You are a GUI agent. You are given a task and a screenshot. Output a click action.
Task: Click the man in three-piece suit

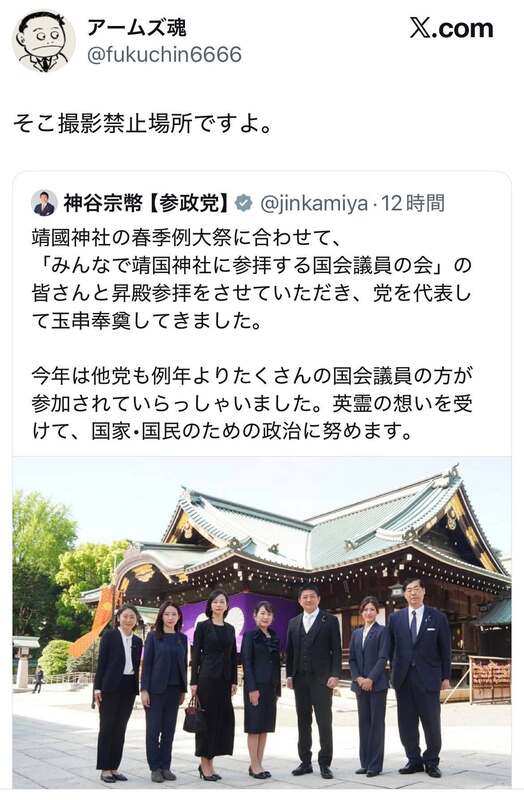tap(313, 681)
